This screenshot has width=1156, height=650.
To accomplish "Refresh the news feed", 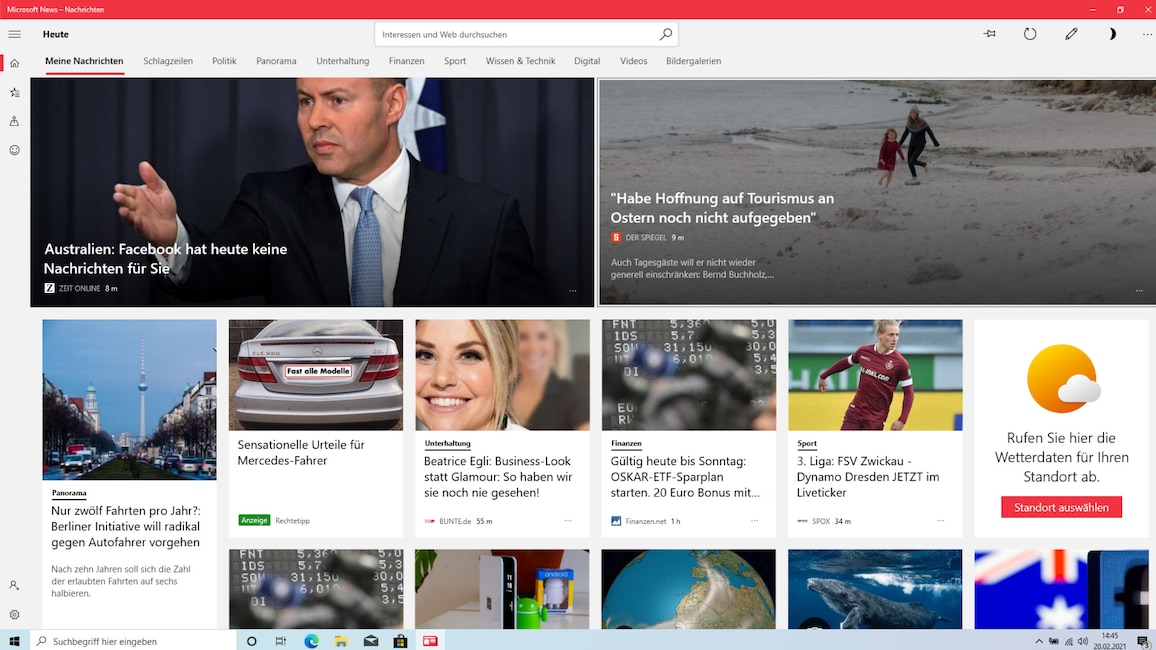I will [1030, 34].
